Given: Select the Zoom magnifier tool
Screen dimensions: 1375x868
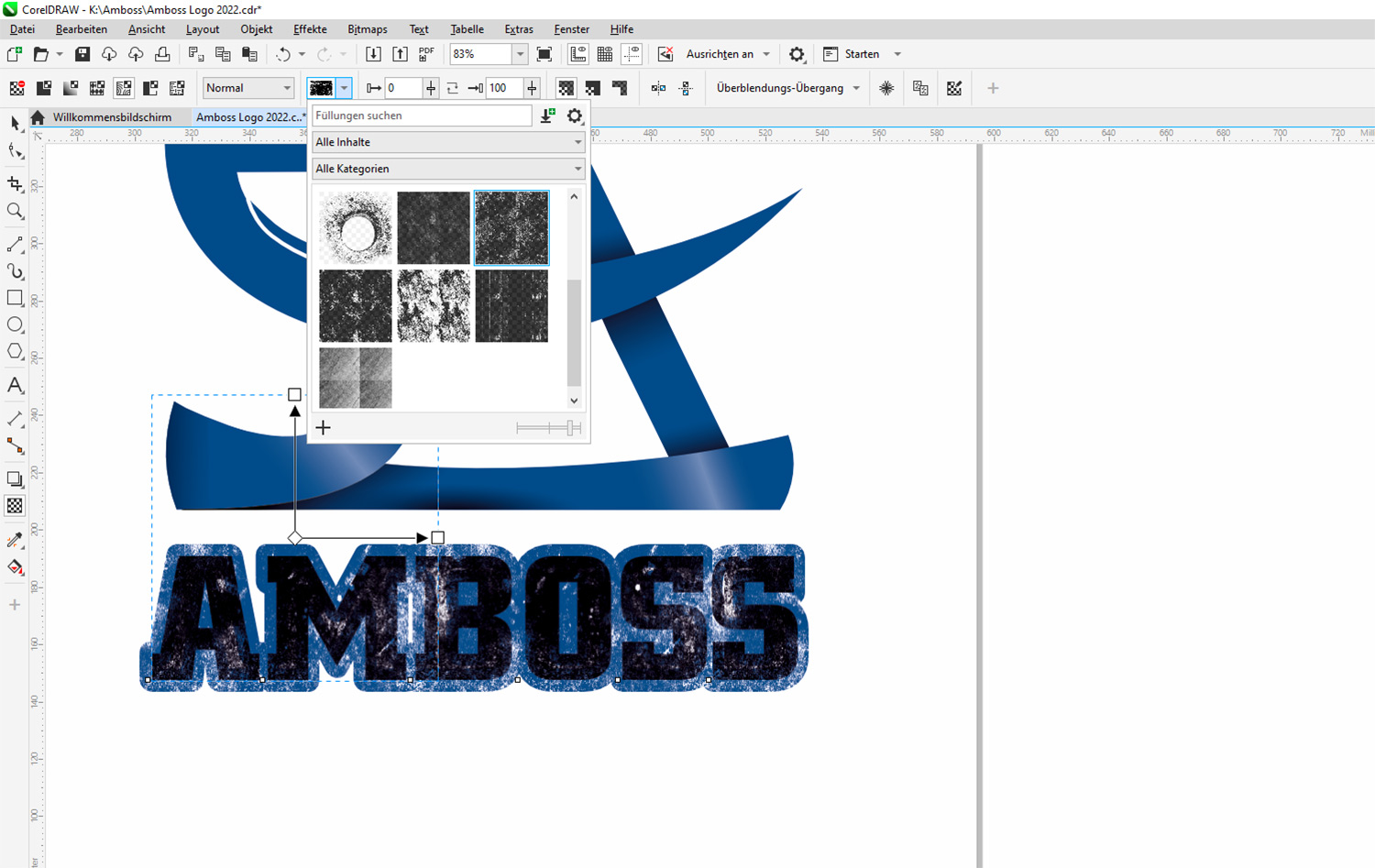Looking at the screenshot, I should [x=15, y=211].
